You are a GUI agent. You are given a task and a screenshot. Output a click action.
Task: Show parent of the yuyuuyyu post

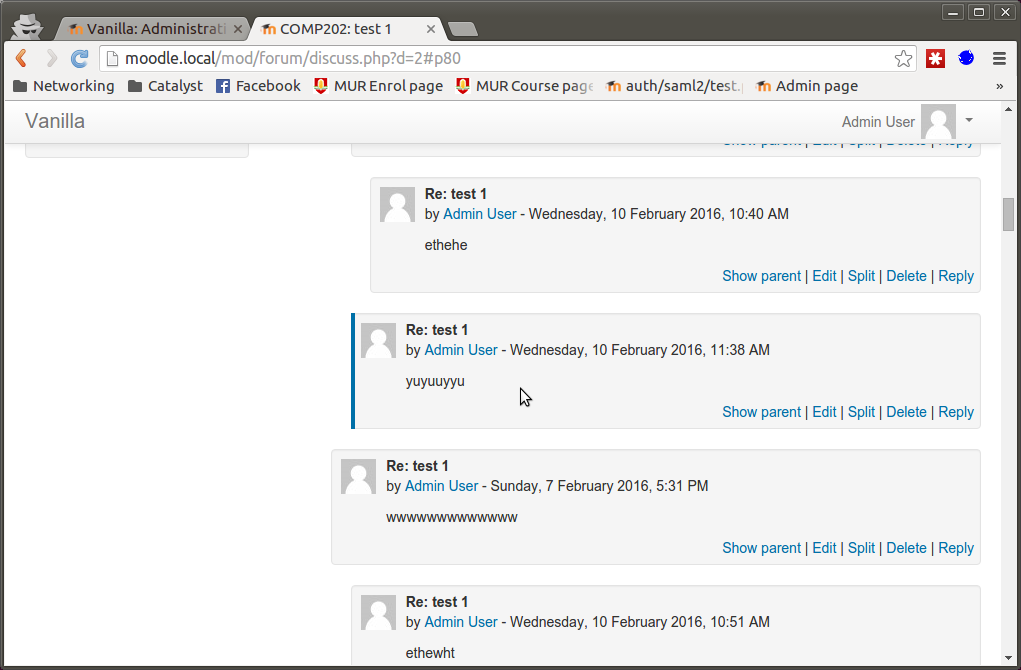coord(761,412)
